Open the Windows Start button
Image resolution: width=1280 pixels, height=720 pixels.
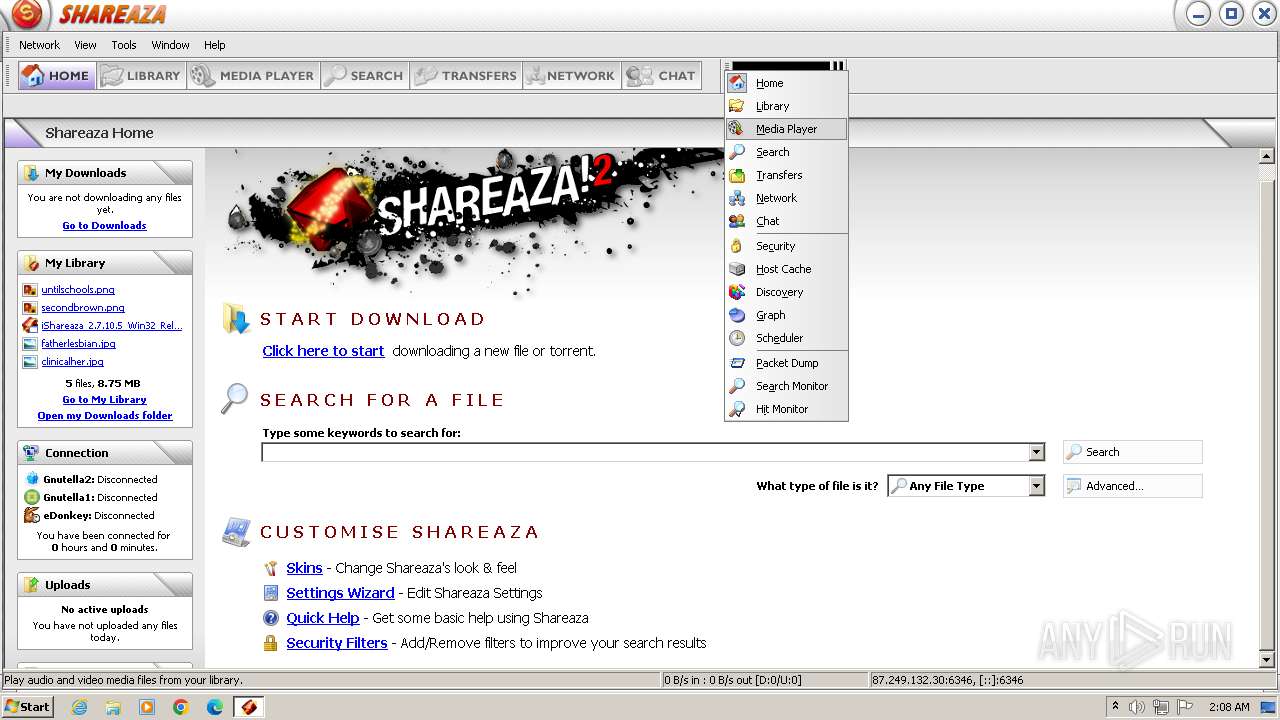tap(27, 706)
